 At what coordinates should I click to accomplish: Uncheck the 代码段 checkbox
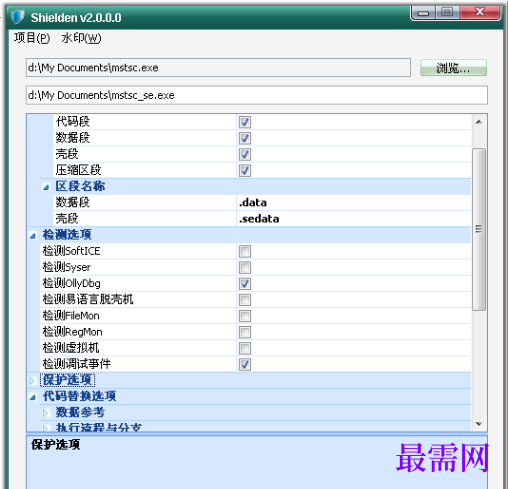pyautogui.click(x=245, y=122)
